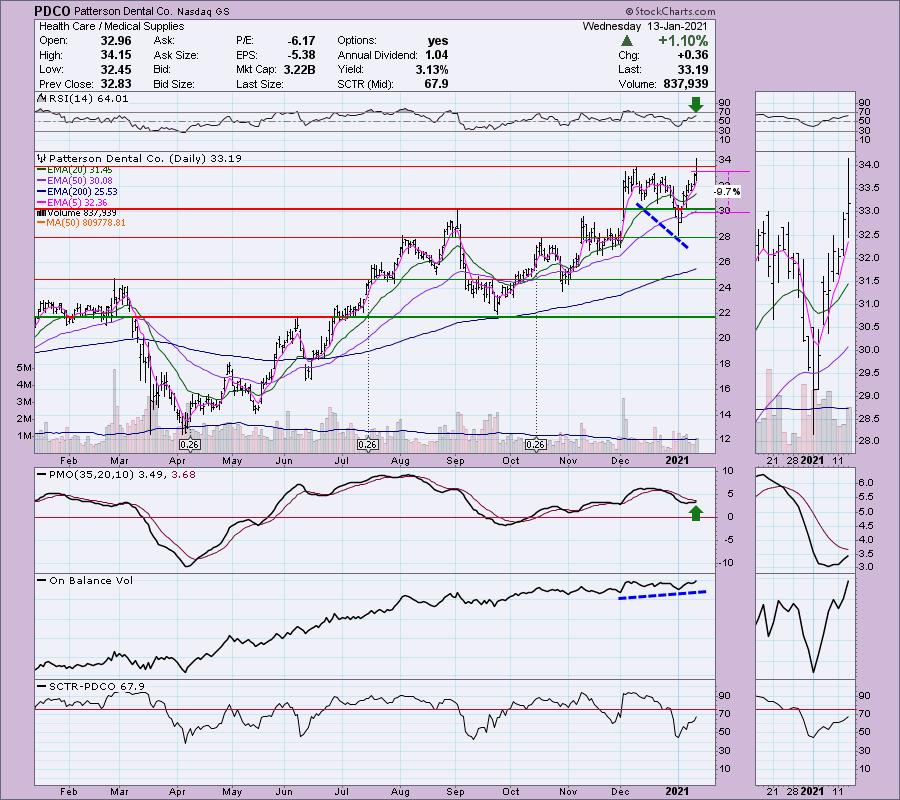The image size is (900, 800).
Task: Click the EMA(200) 25.53 legend text
Action: (82, 192)
